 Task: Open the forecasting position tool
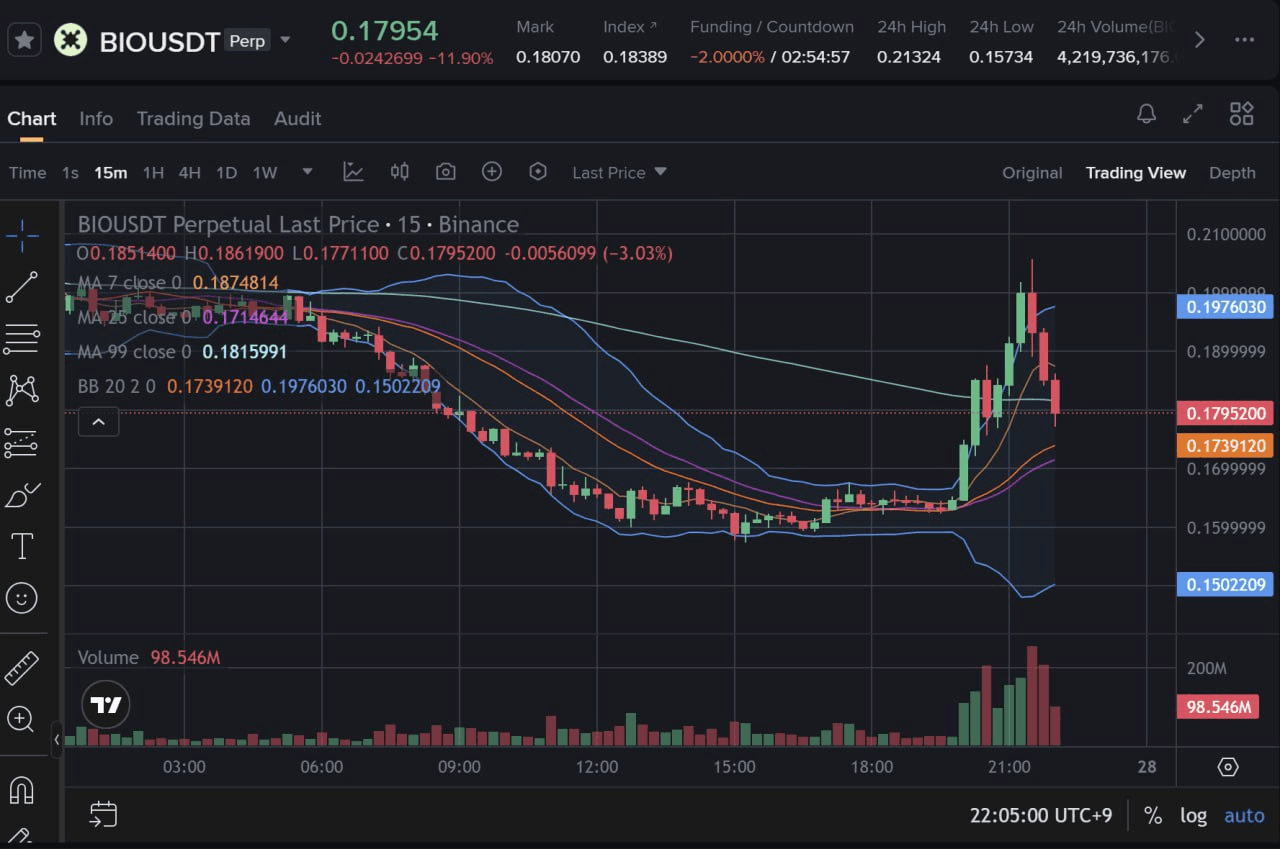click(x=22, y=442)
